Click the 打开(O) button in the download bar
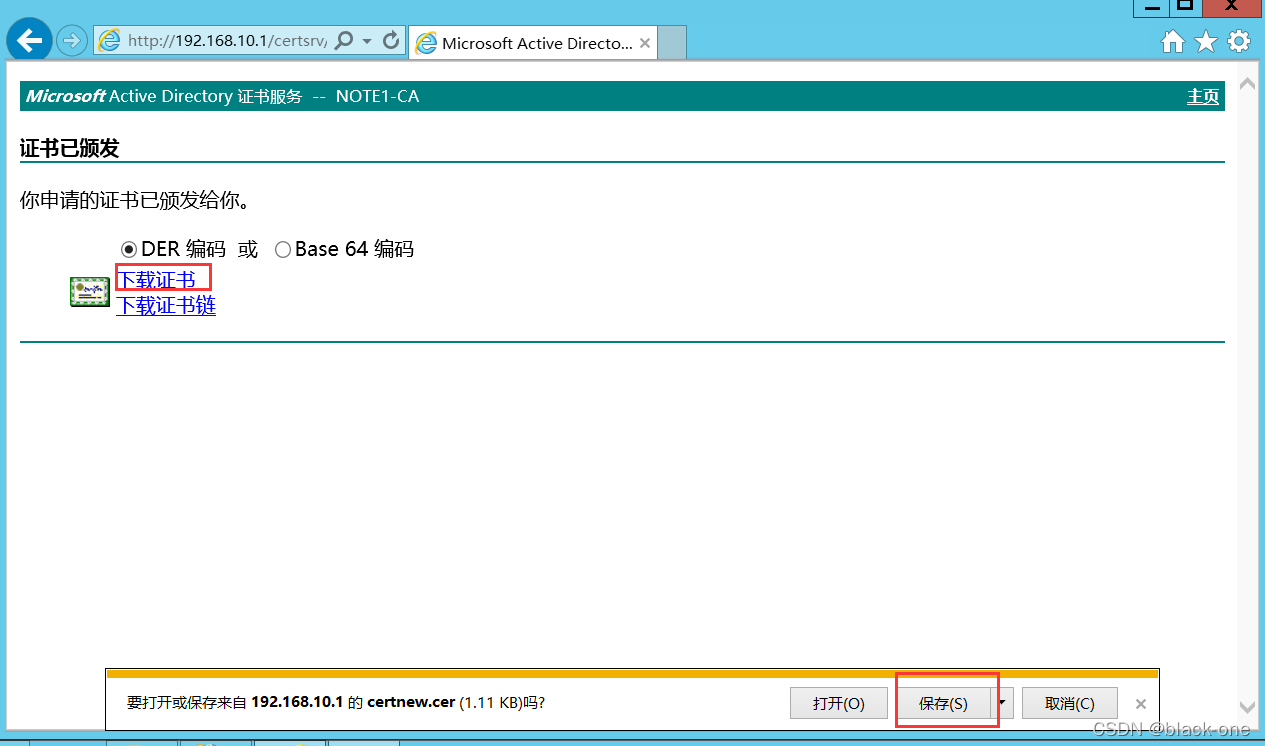The width and height of the screenshot is (1265, 746). (839, 703)
